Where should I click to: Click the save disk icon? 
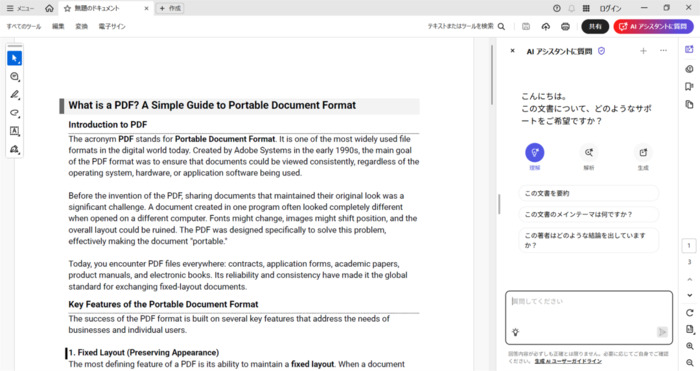(x=526, y=27)
